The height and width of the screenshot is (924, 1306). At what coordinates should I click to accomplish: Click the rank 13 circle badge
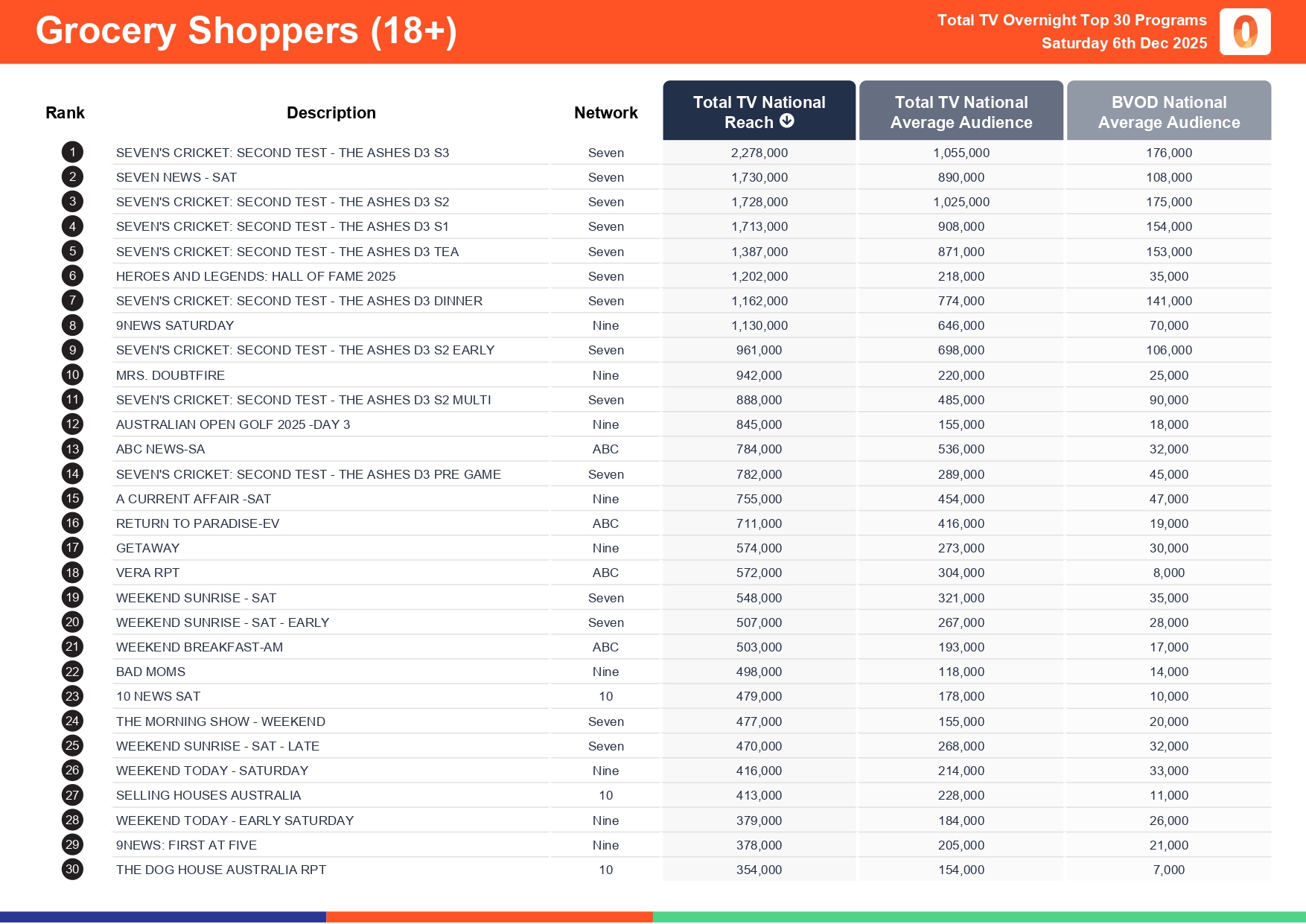[72, 449]
